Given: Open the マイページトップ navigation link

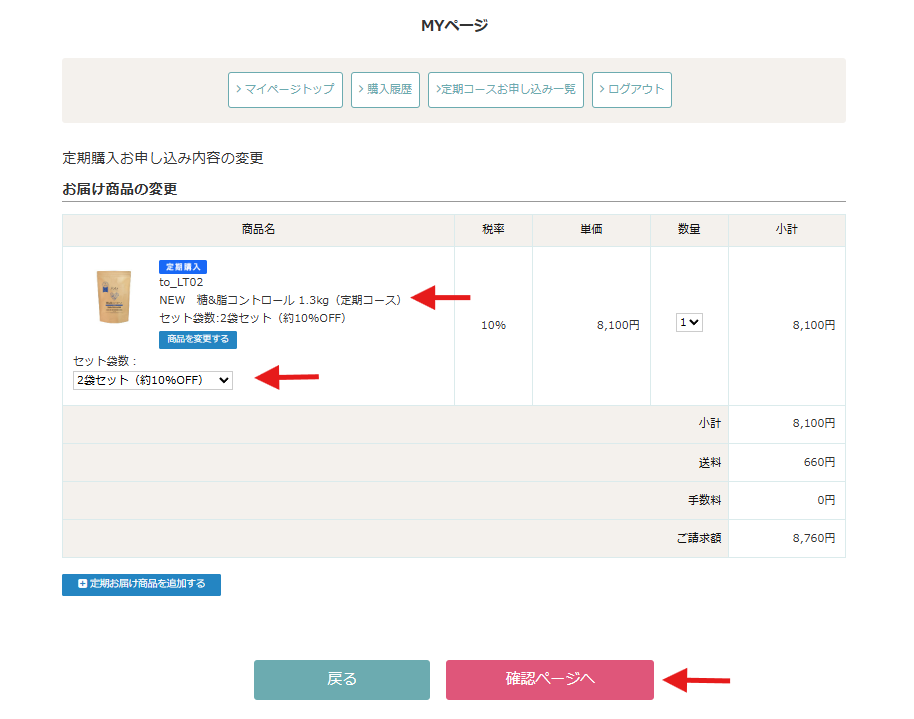Looking at the screenshot, I should [x=285, y=89].
